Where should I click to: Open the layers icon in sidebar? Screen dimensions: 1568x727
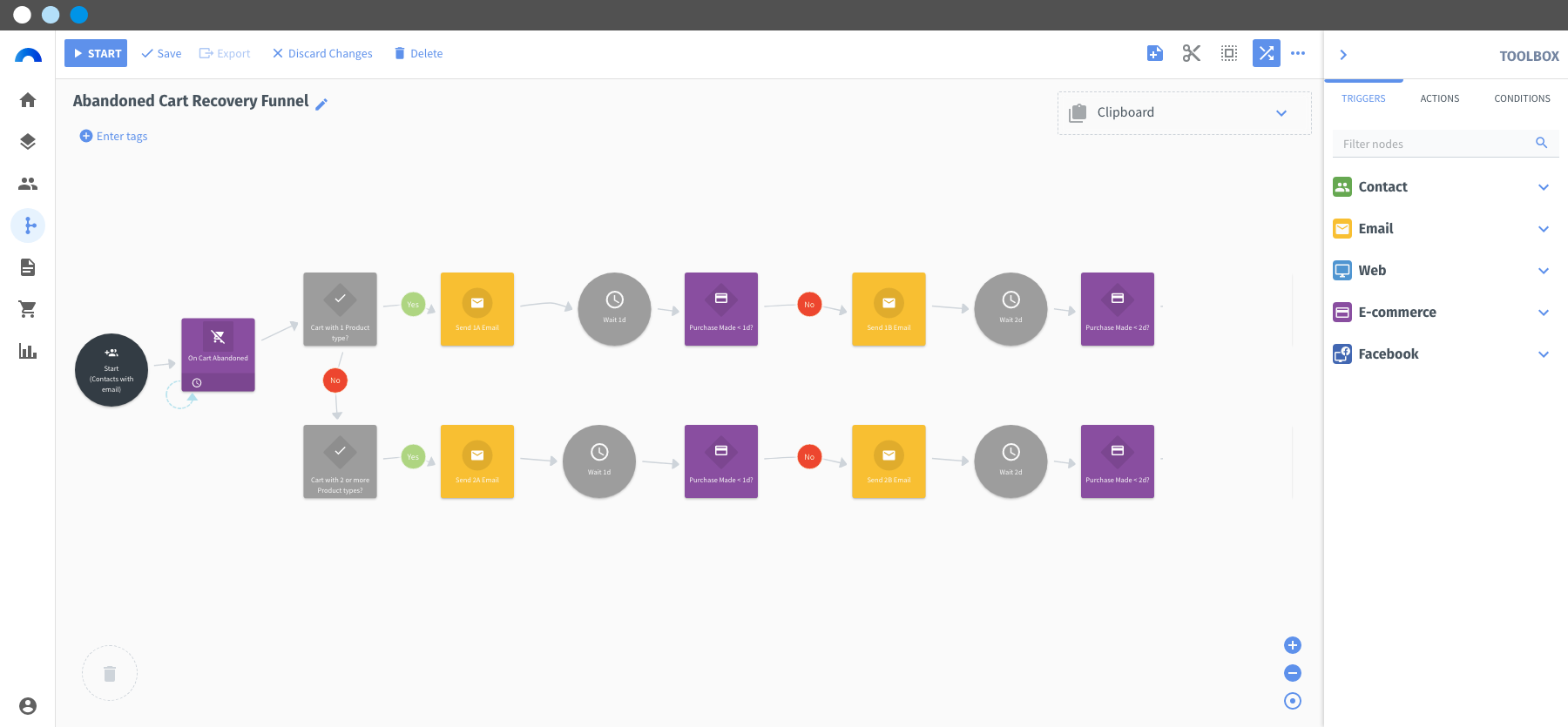28,142
